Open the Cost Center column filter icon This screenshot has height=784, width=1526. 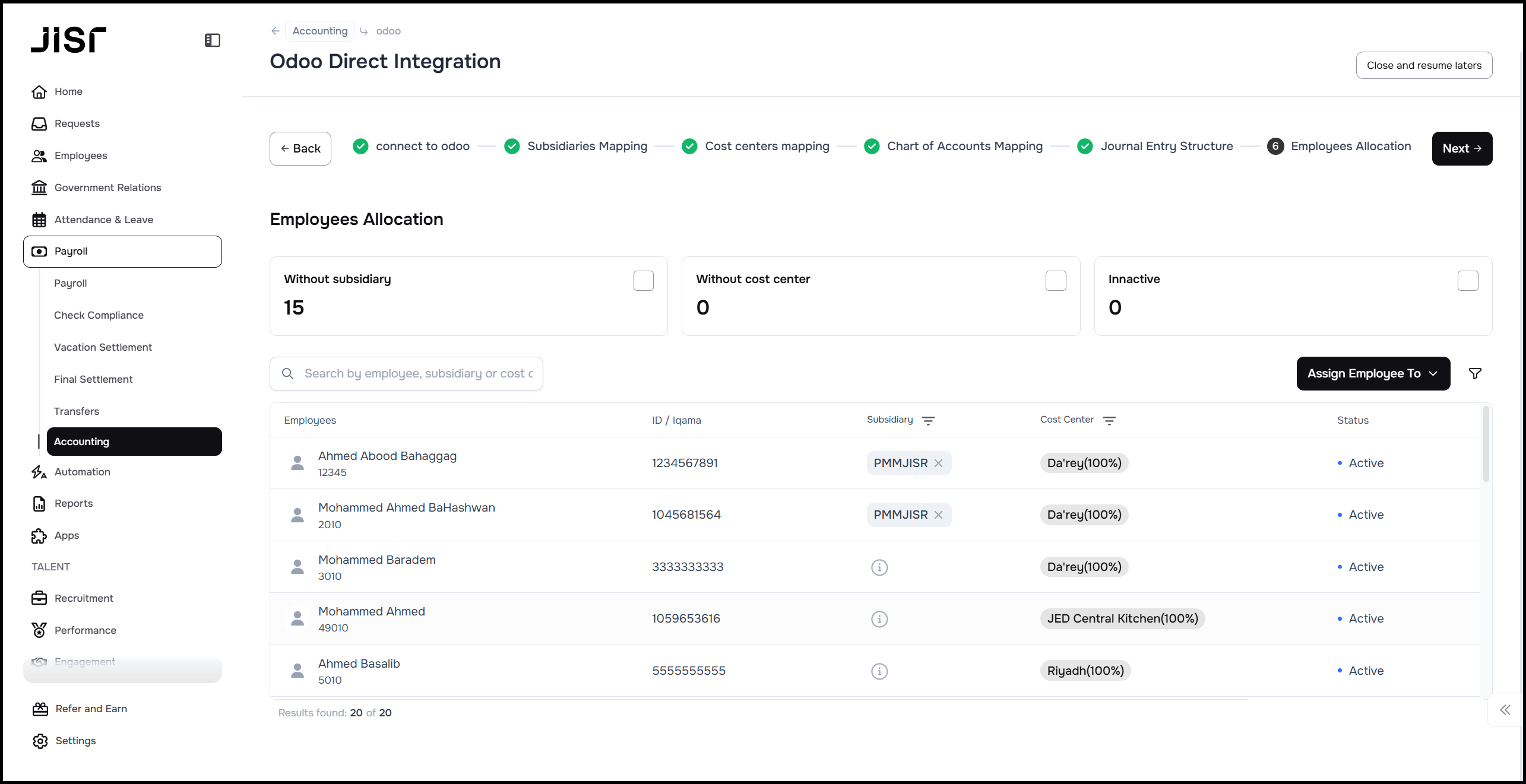[x=1109, y=420]
